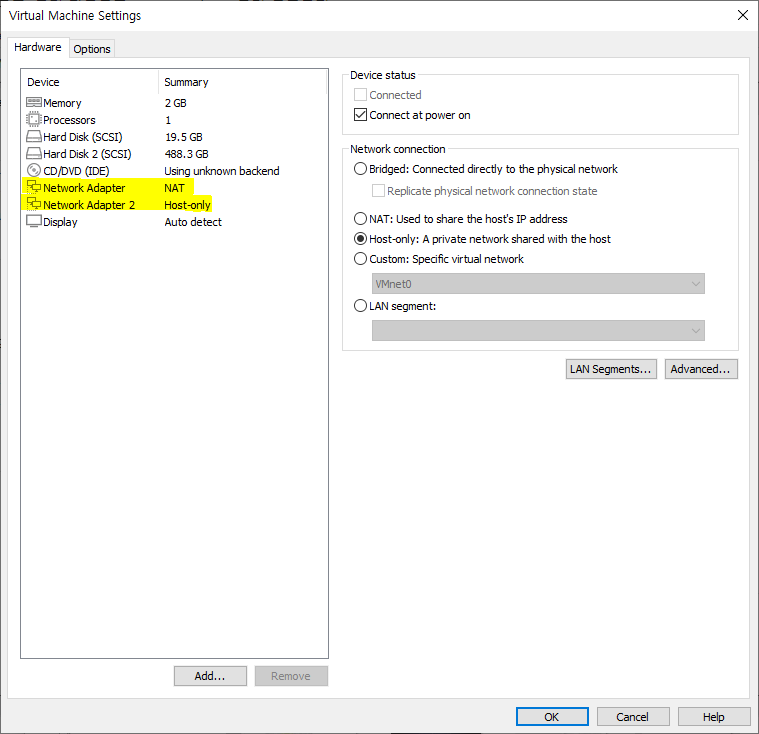Screen dimensions: 759x734
Task: Click the Network Adapter 2 icon
Action: (33, 204)
